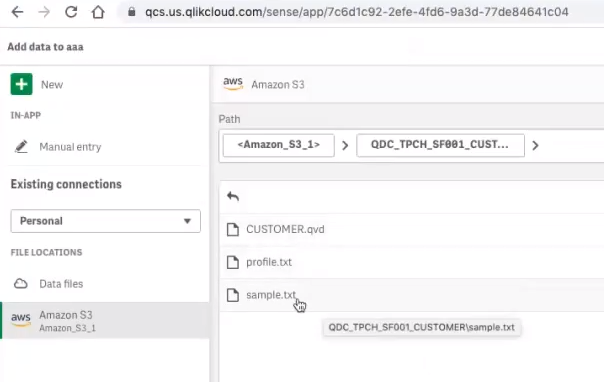Viewport: 604px width, 382px height.
Task: Click chevron after <Amazon_S3_1> path
Action: (x=345, y=145)
